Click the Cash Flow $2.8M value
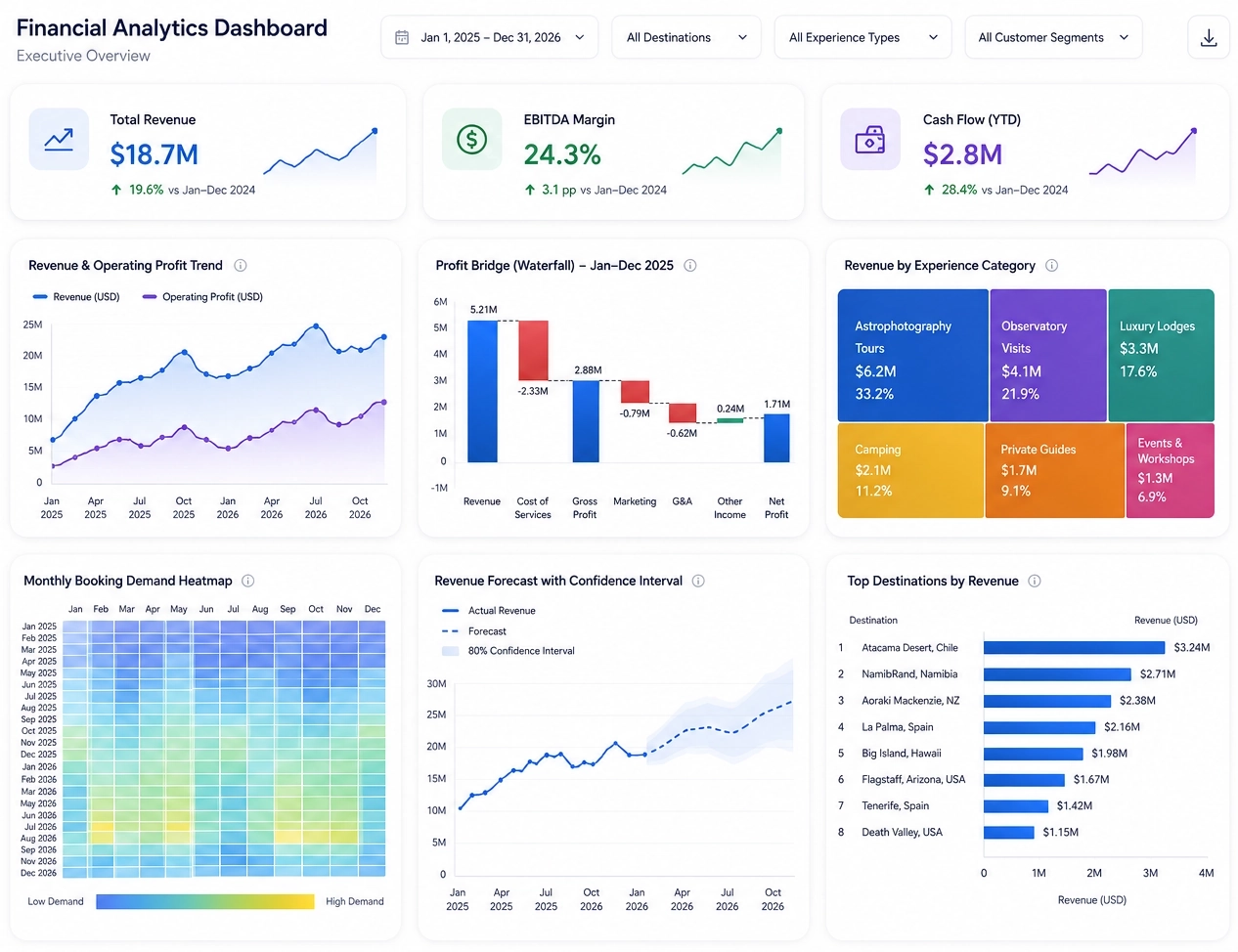 963,154
